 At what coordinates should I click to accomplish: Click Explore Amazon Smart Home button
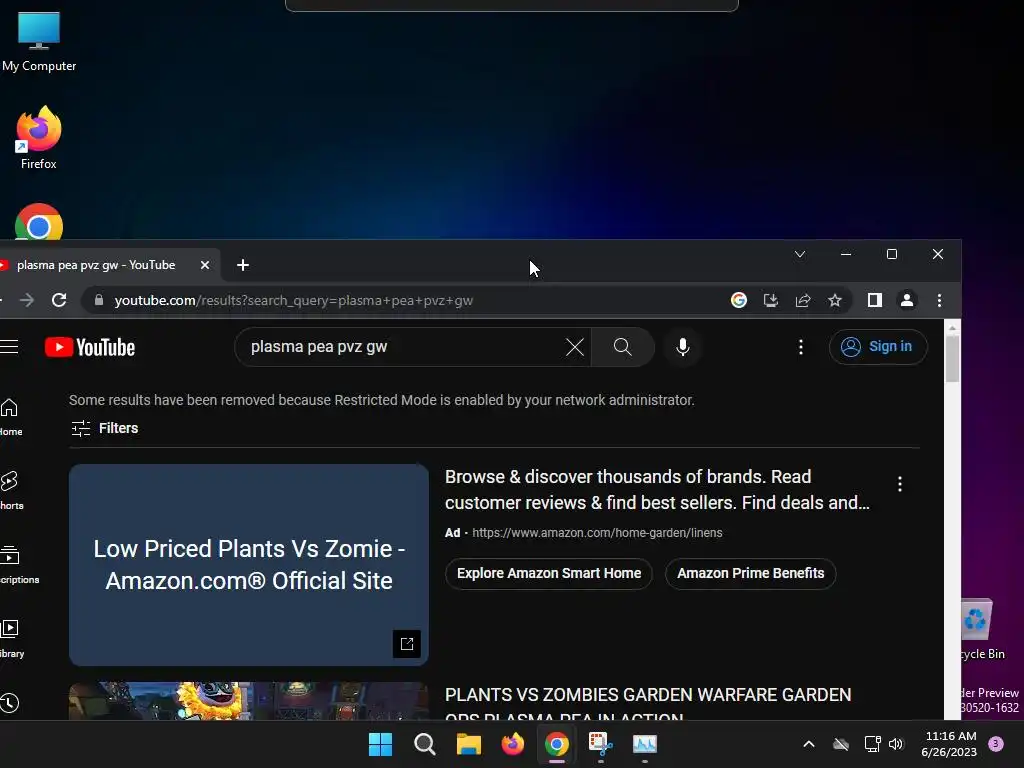[x=549, y=573]
